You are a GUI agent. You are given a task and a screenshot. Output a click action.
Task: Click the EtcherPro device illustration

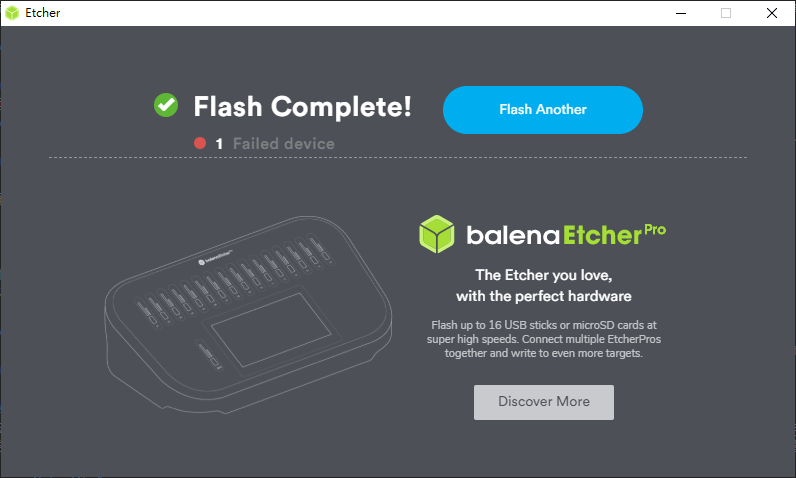pyautogui.click(x=248, y=315)
